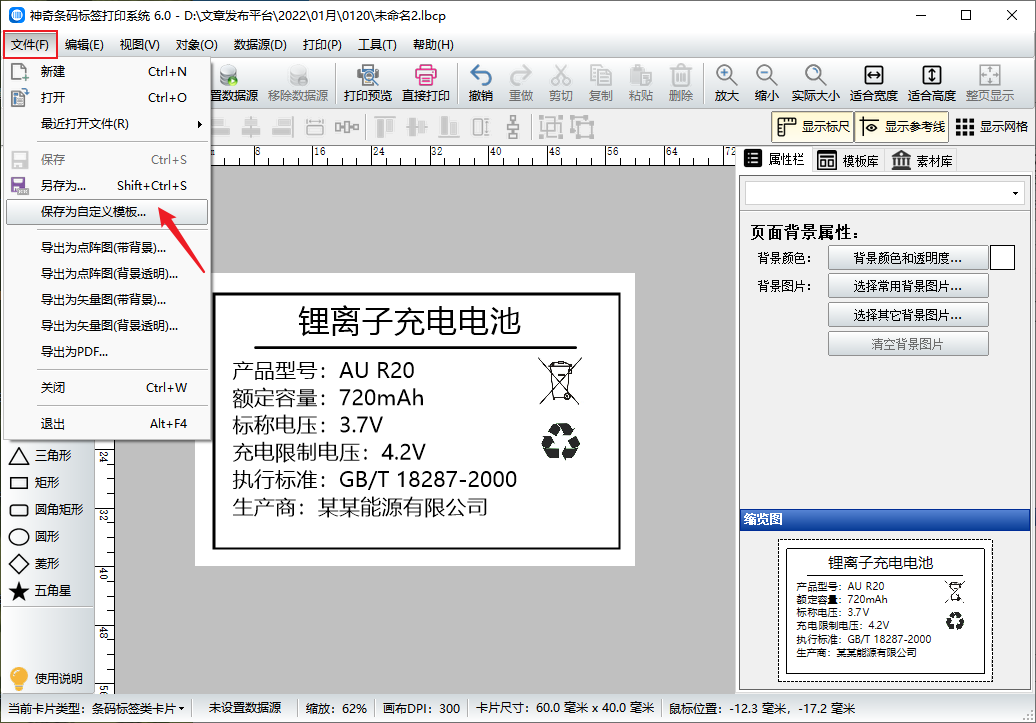Image resolution: width=1036 pixels, height=723 pixels.
Task: Click the 选择常用背景图片... button
Action: (x=908, y=286)
